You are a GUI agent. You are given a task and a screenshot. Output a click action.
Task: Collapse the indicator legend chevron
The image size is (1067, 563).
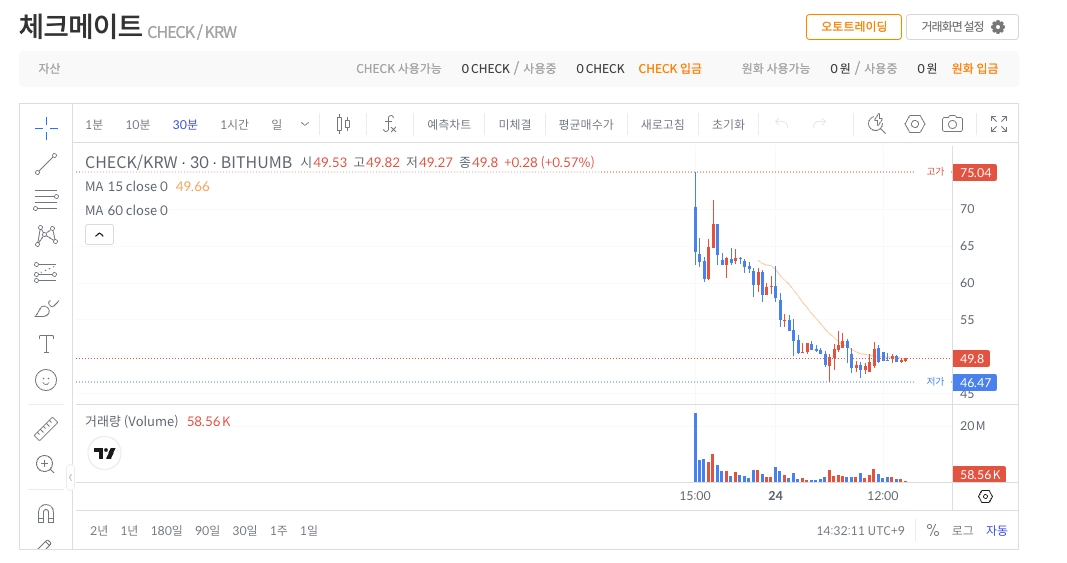(x=99, y=235)
